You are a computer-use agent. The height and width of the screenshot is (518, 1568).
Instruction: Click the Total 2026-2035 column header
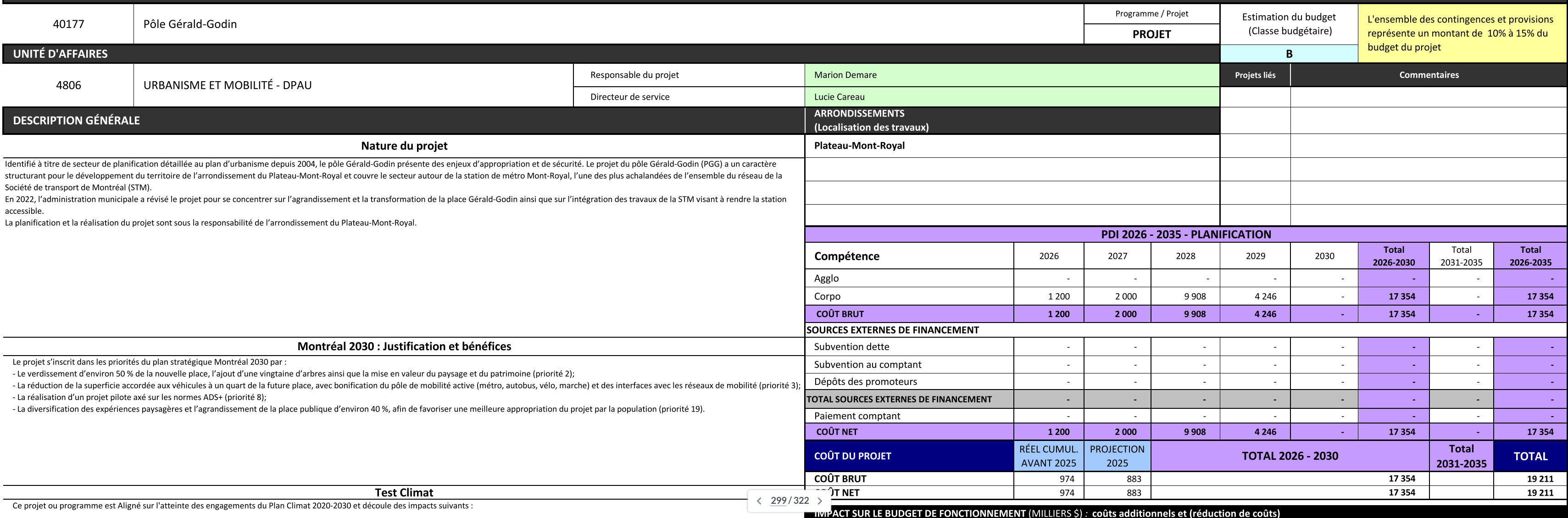point(1529,256)
